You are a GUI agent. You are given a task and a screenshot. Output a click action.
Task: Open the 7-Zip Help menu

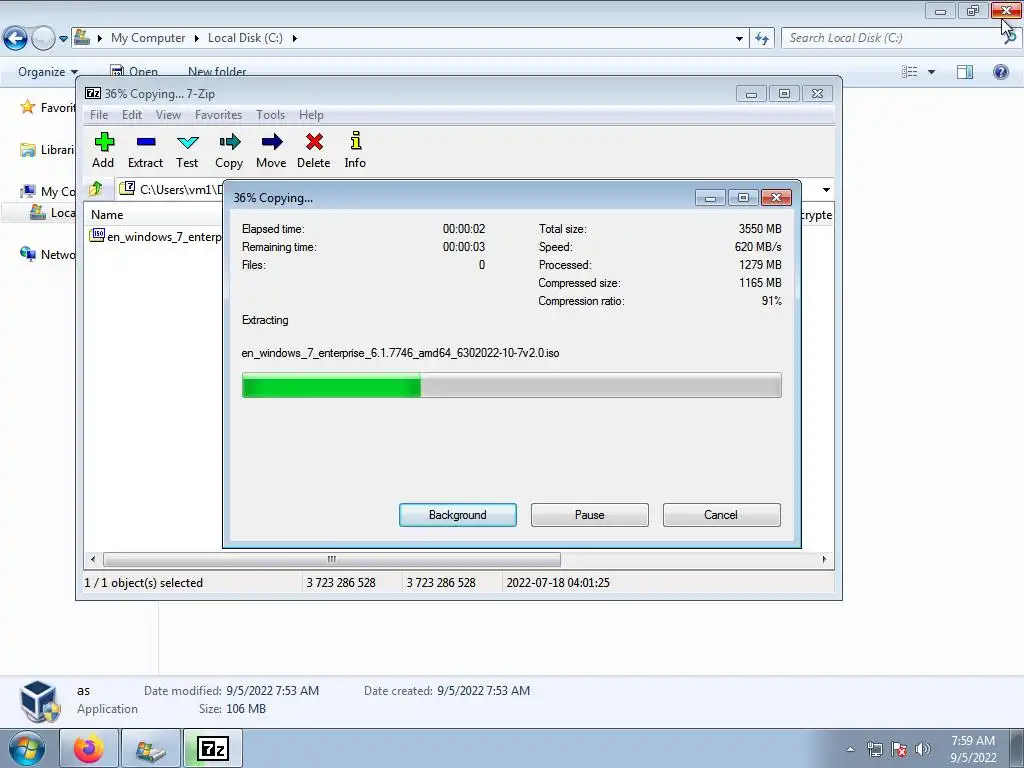click(312, 115)
